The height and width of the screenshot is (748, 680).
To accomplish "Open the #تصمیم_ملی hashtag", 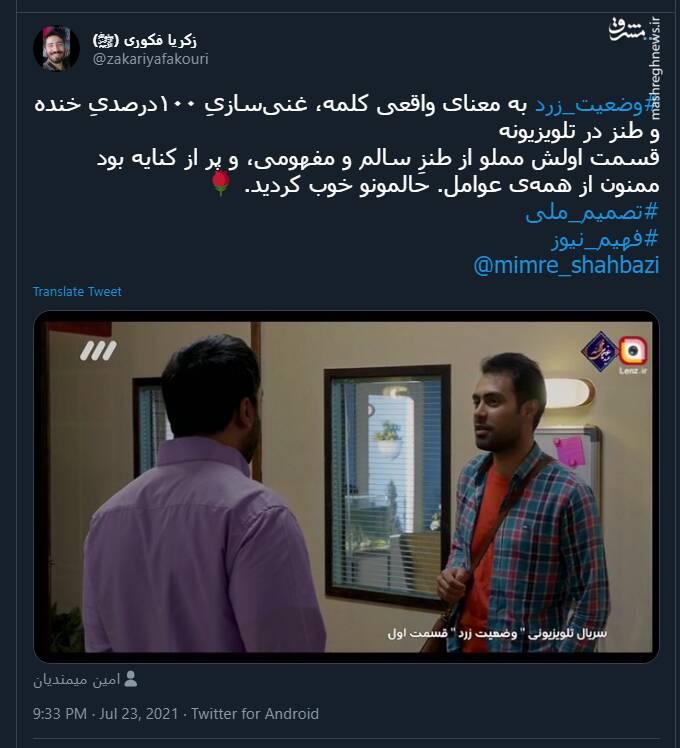I will pyautogui.click(x=592, y=212).
